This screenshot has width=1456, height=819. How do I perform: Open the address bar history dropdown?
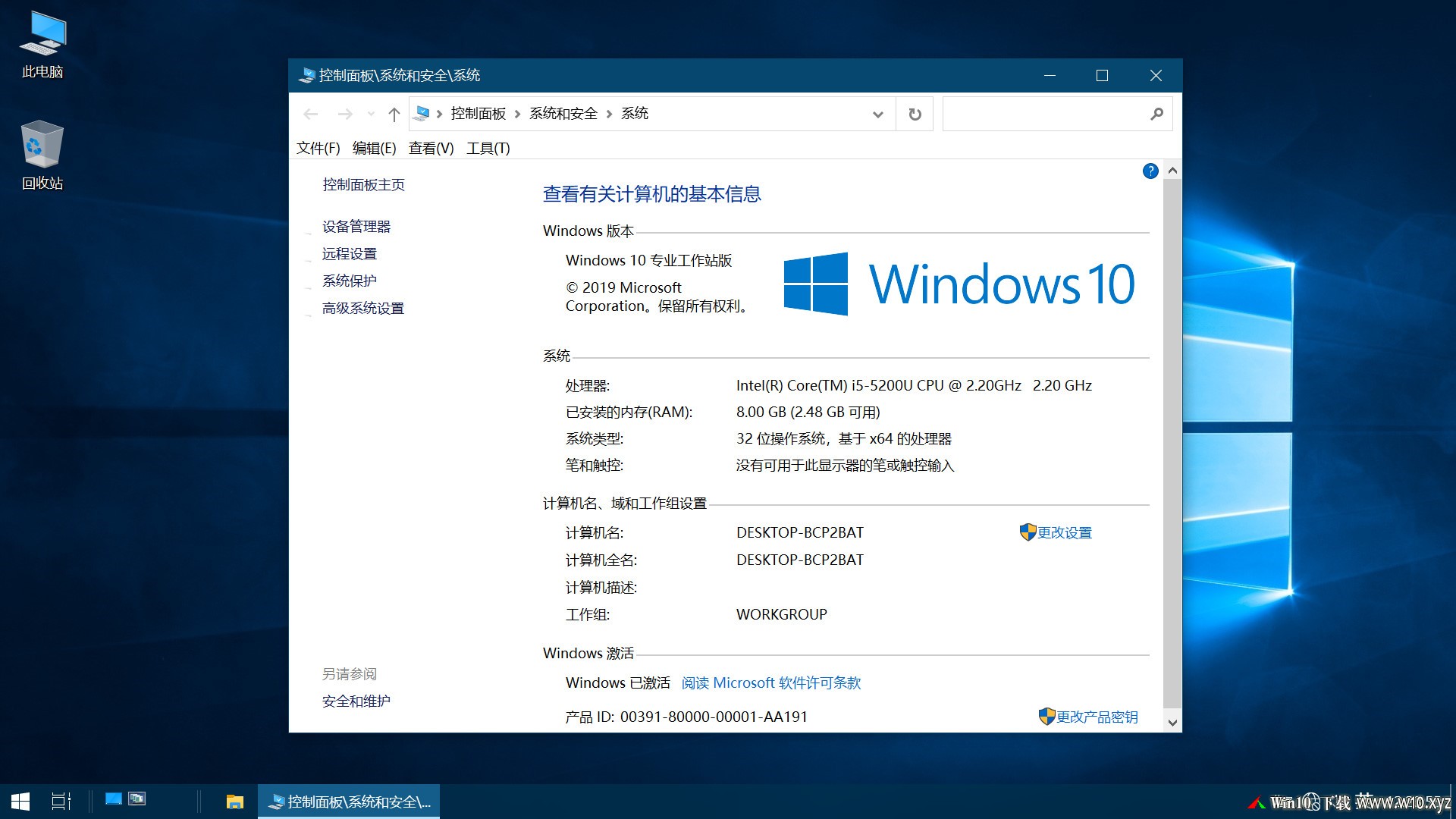tap(878, 114)
